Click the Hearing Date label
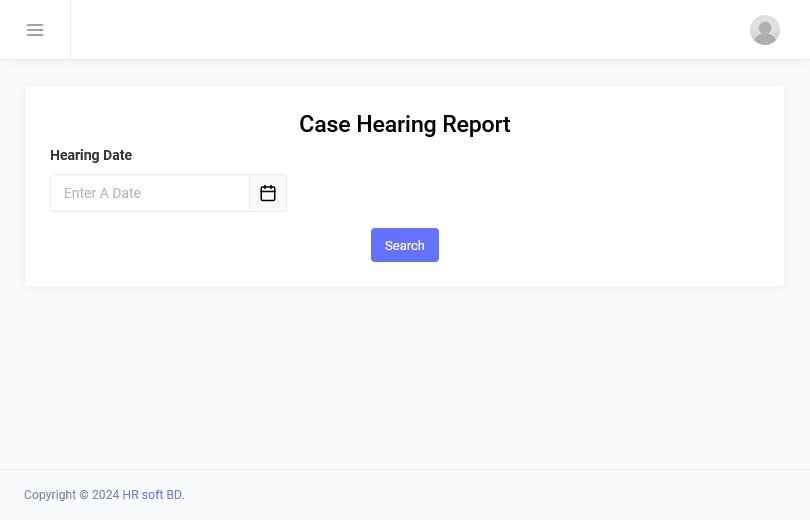Screen dimensions: 810x520 (91, 155)
